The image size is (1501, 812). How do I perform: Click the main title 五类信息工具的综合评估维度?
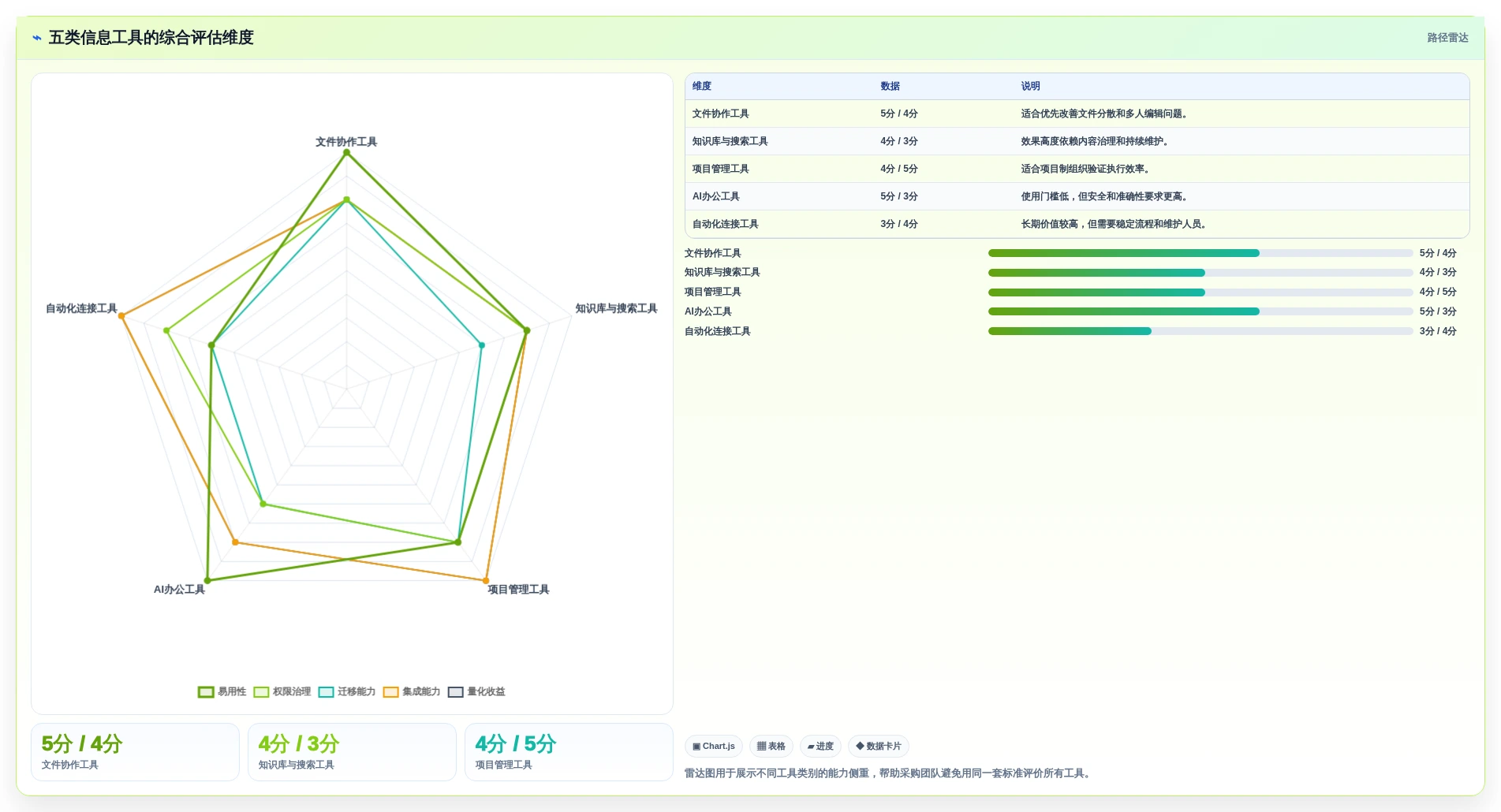(151, 38)
